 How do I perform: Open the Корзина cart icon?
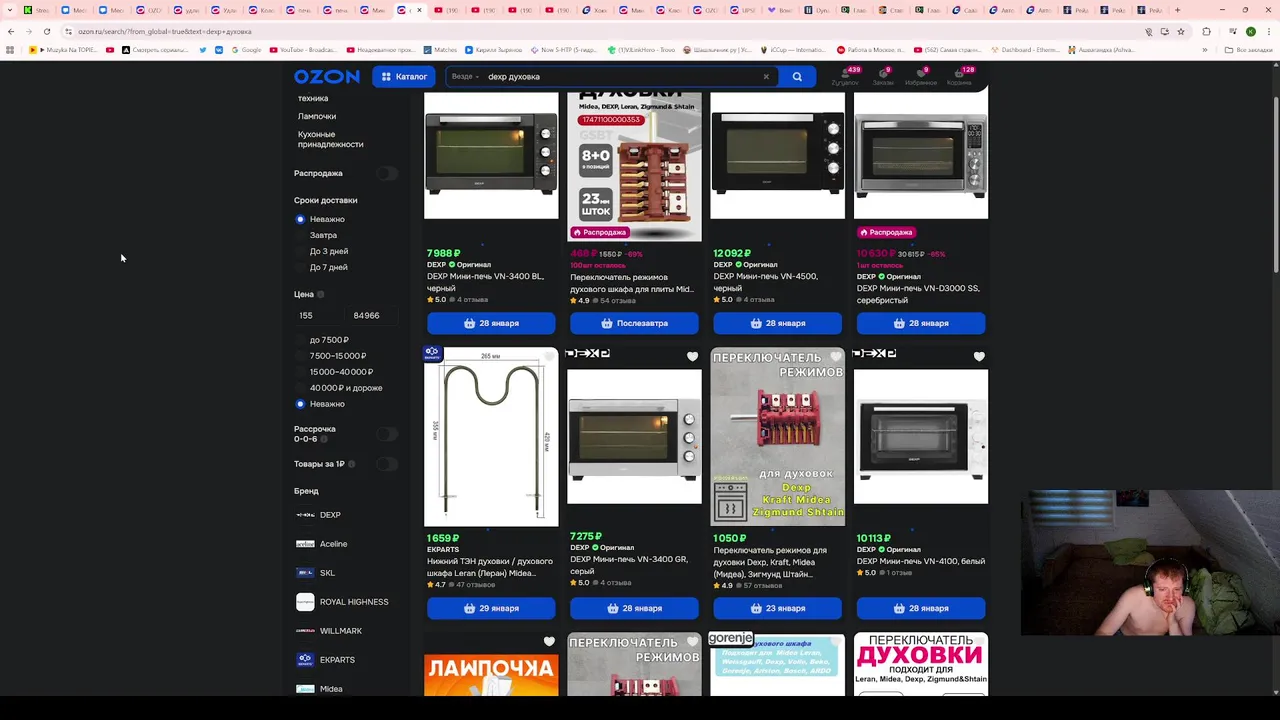click(958, 77)
